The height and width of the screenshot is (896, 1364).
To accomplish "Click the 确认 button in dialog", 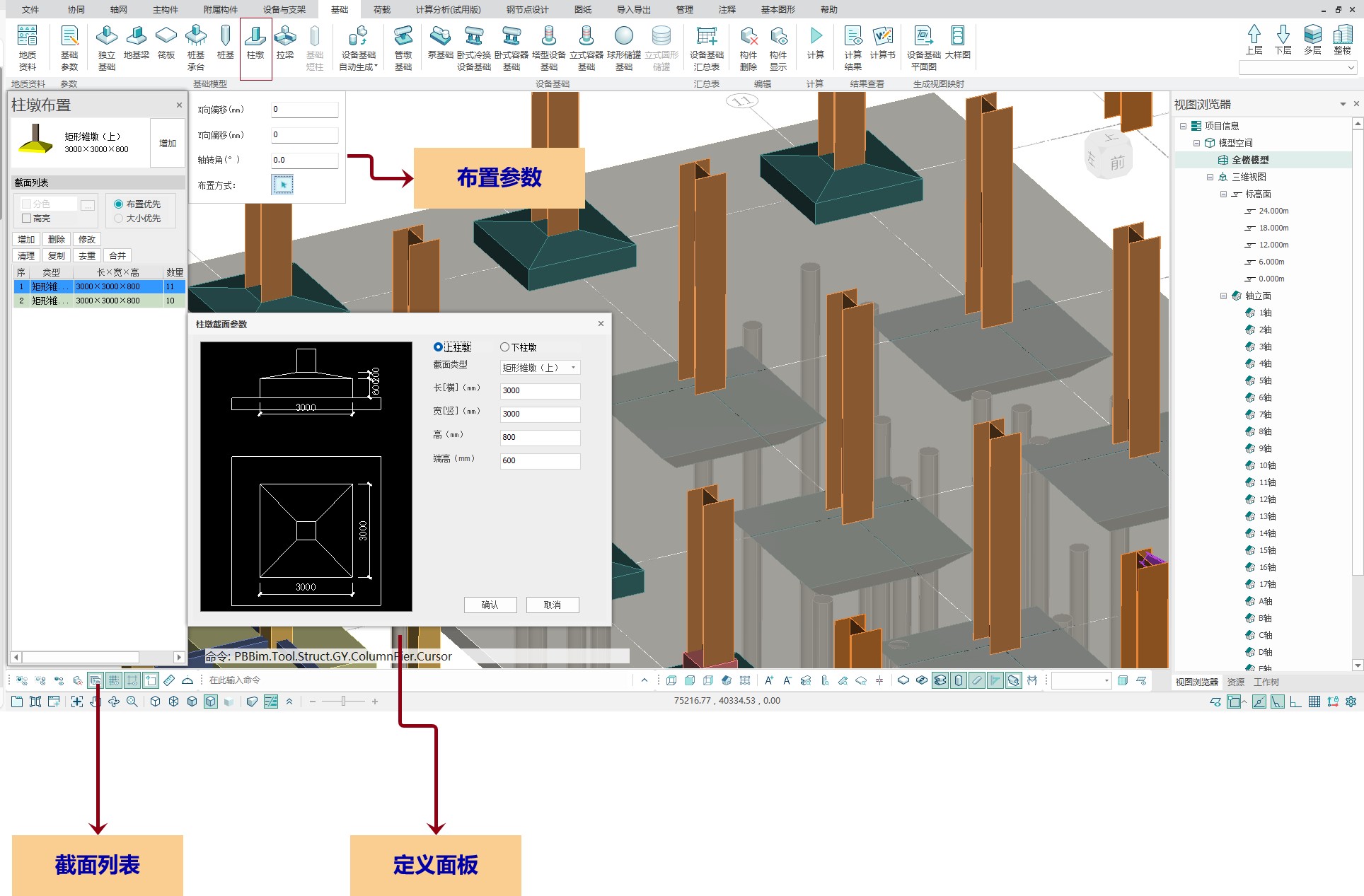I will pyautogui.click(x=490, y=605).
